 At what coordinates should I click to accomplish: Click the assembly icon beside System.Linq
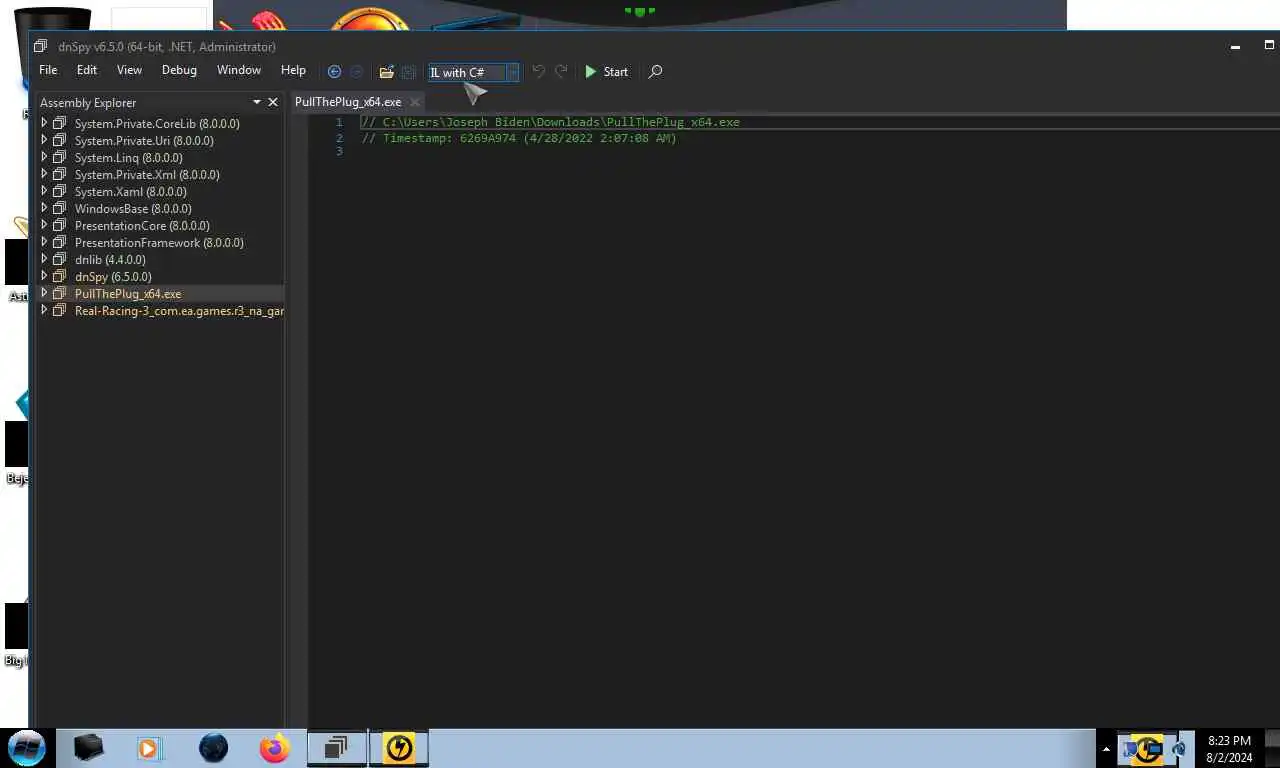coord(59,157)
